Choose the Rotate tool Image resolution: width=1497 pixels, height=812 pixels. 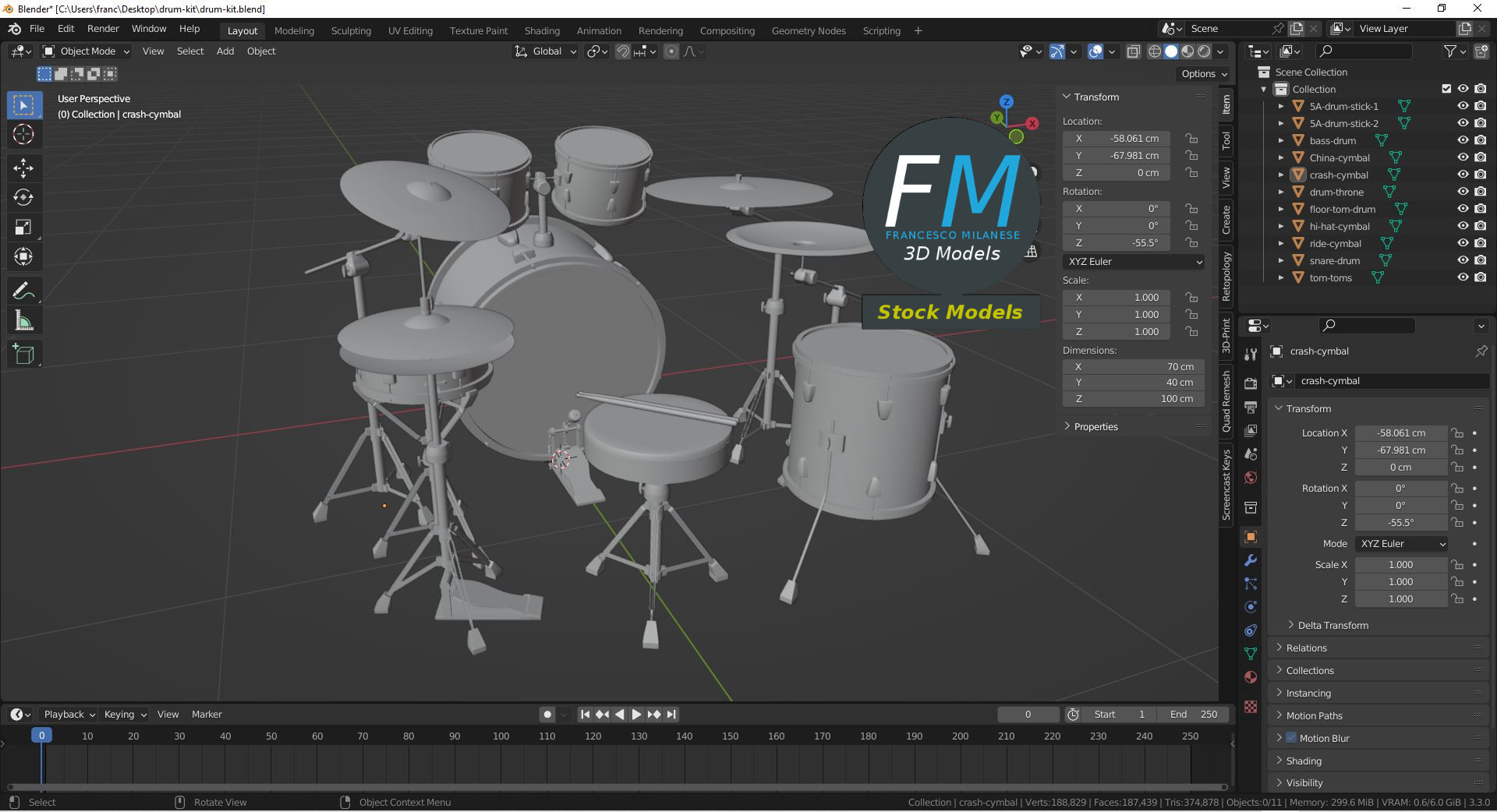(24, 198)
